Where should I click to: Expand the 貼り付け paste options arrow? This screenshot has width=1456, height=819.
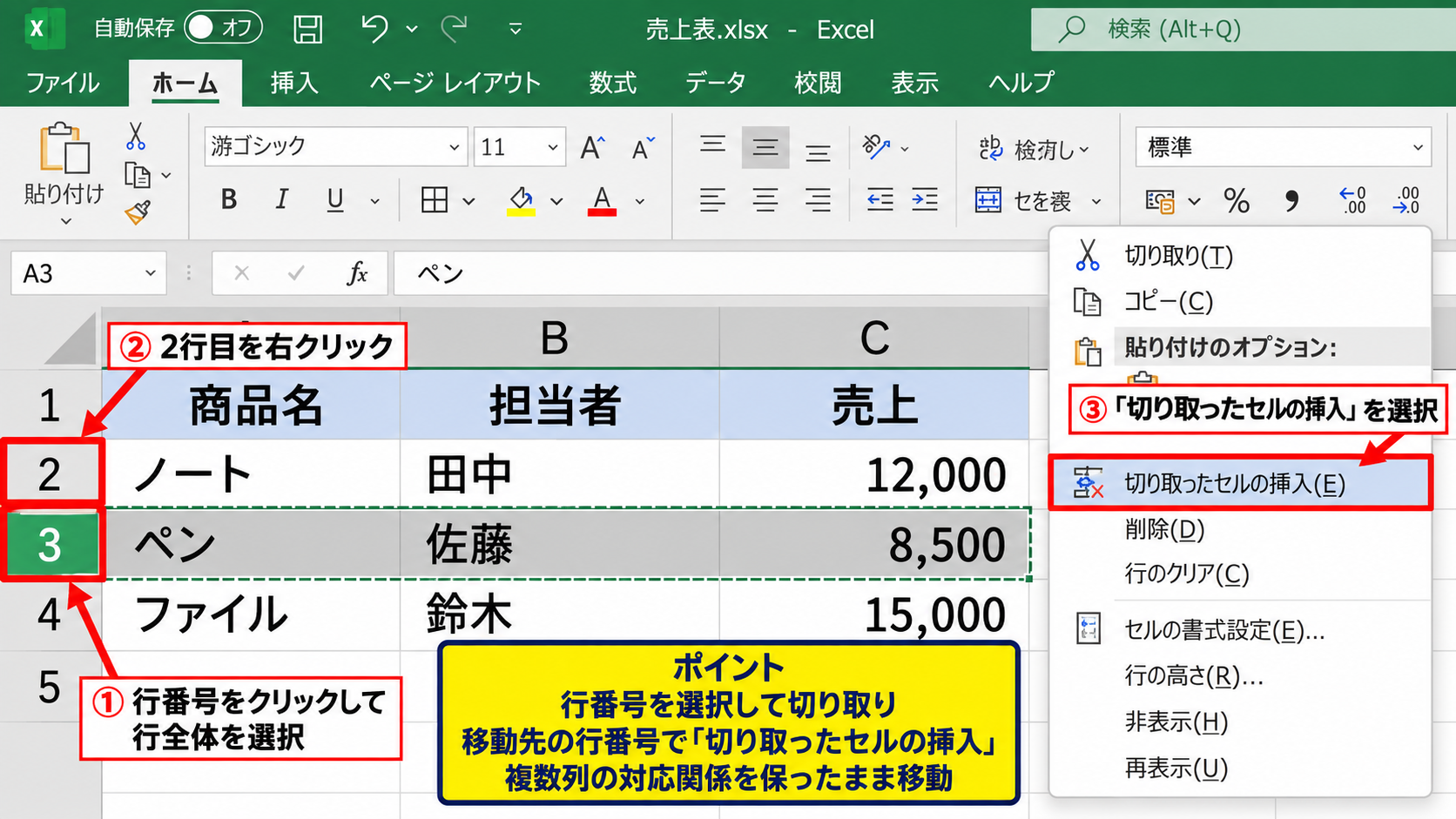65,221
